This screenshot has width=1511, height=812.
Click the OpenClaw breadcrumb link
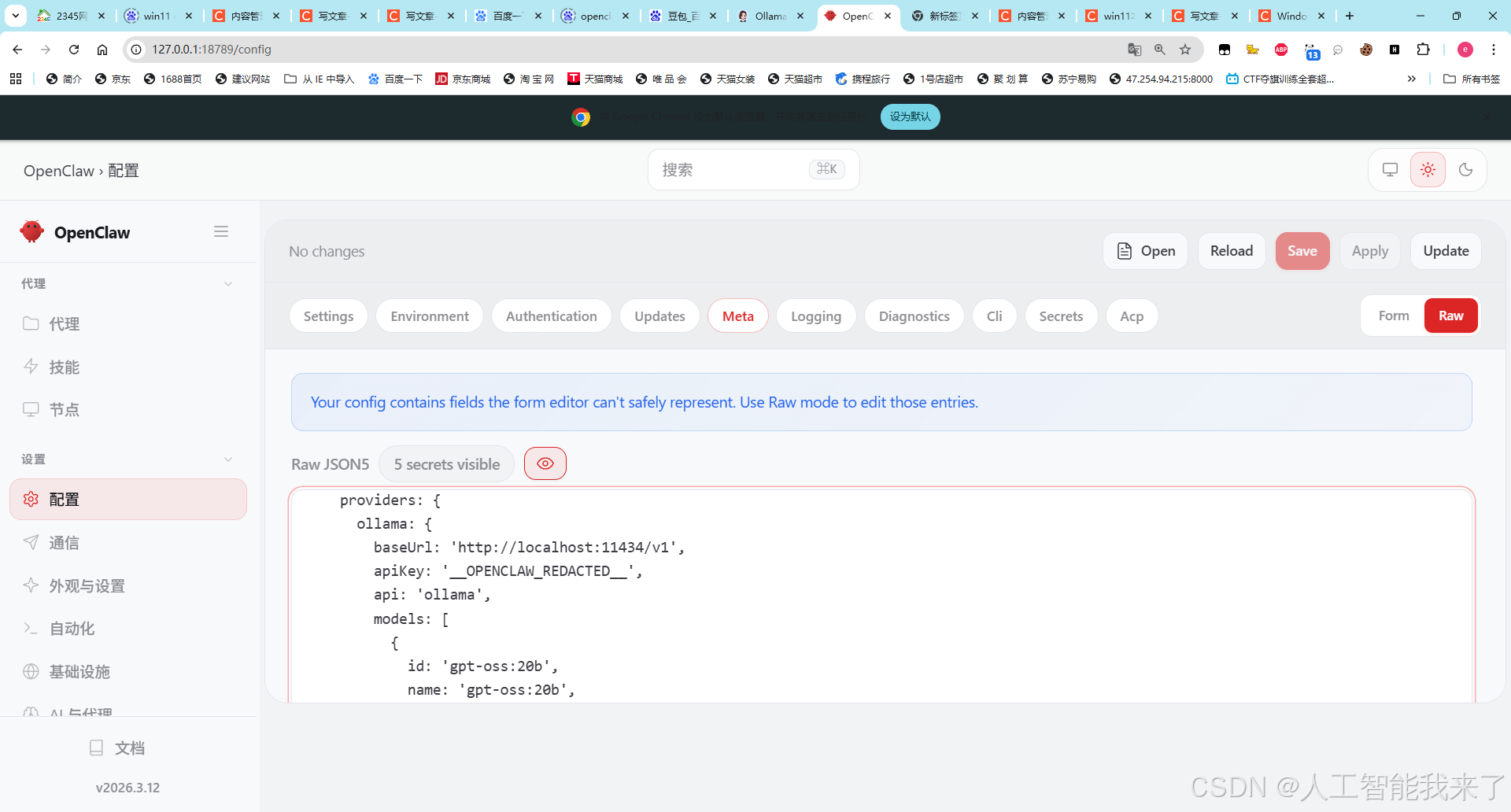[x=58, y=171]
